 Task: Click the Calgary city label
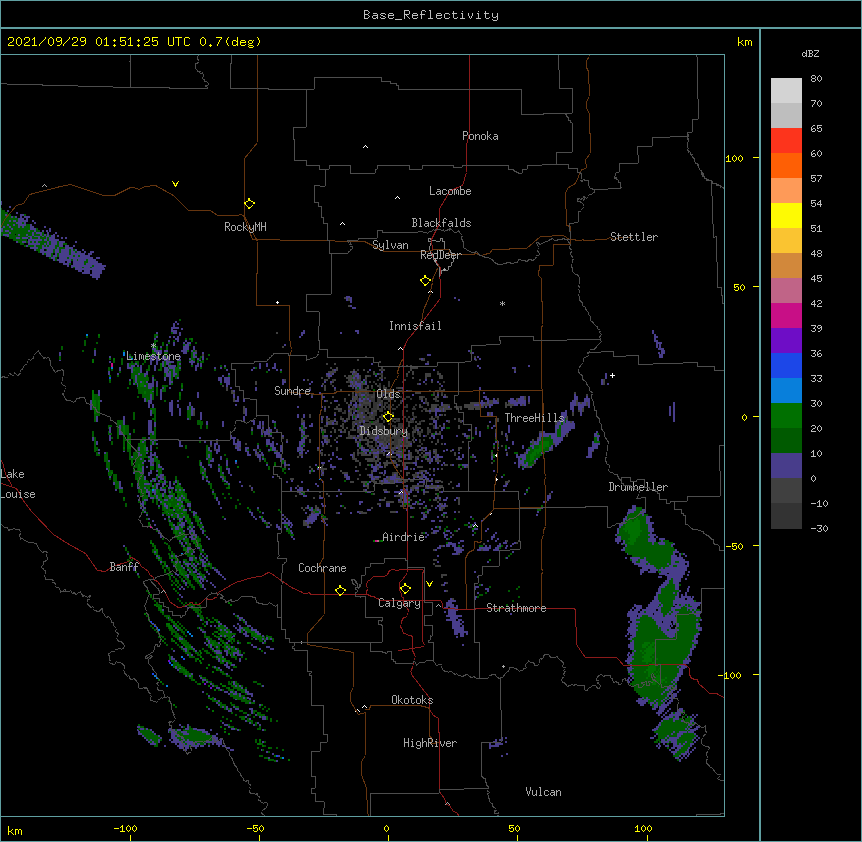[x=399, y=603]
